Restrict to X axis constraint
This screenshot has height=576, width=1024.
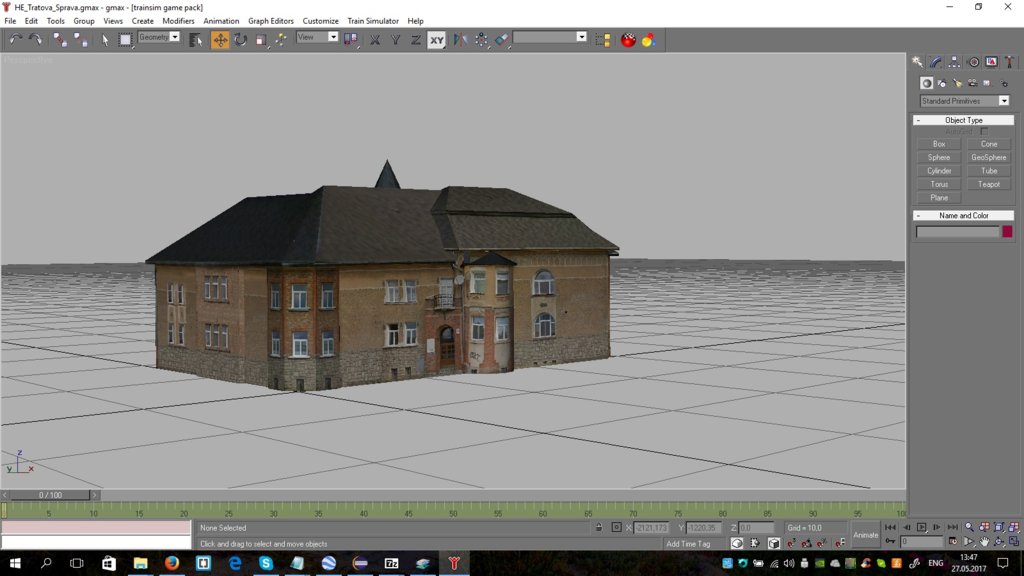click(x=375, y=40)
